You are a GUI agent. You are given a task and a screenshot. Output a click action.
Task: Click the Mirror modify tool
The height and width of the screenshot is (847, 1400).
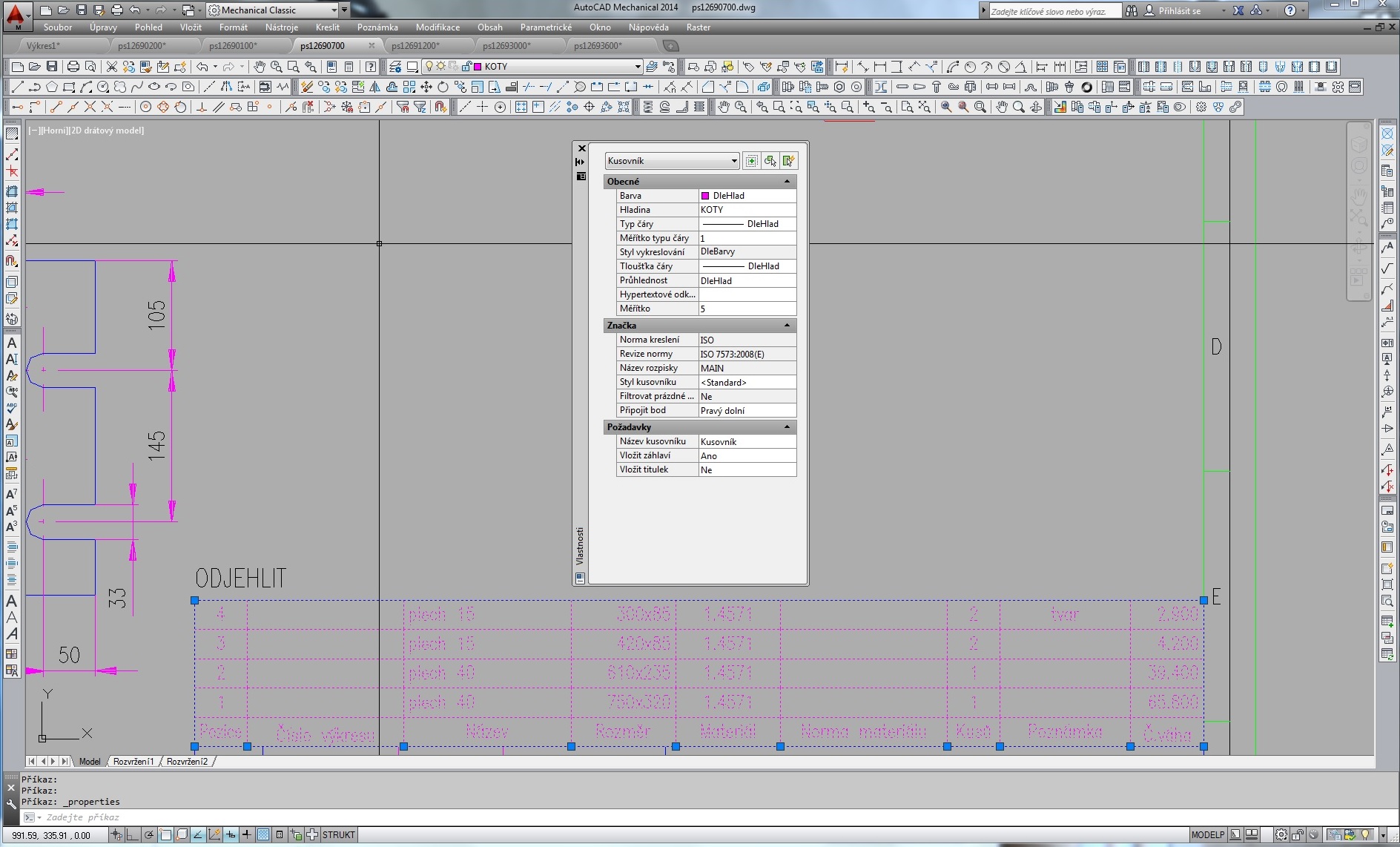pos(375,87)
